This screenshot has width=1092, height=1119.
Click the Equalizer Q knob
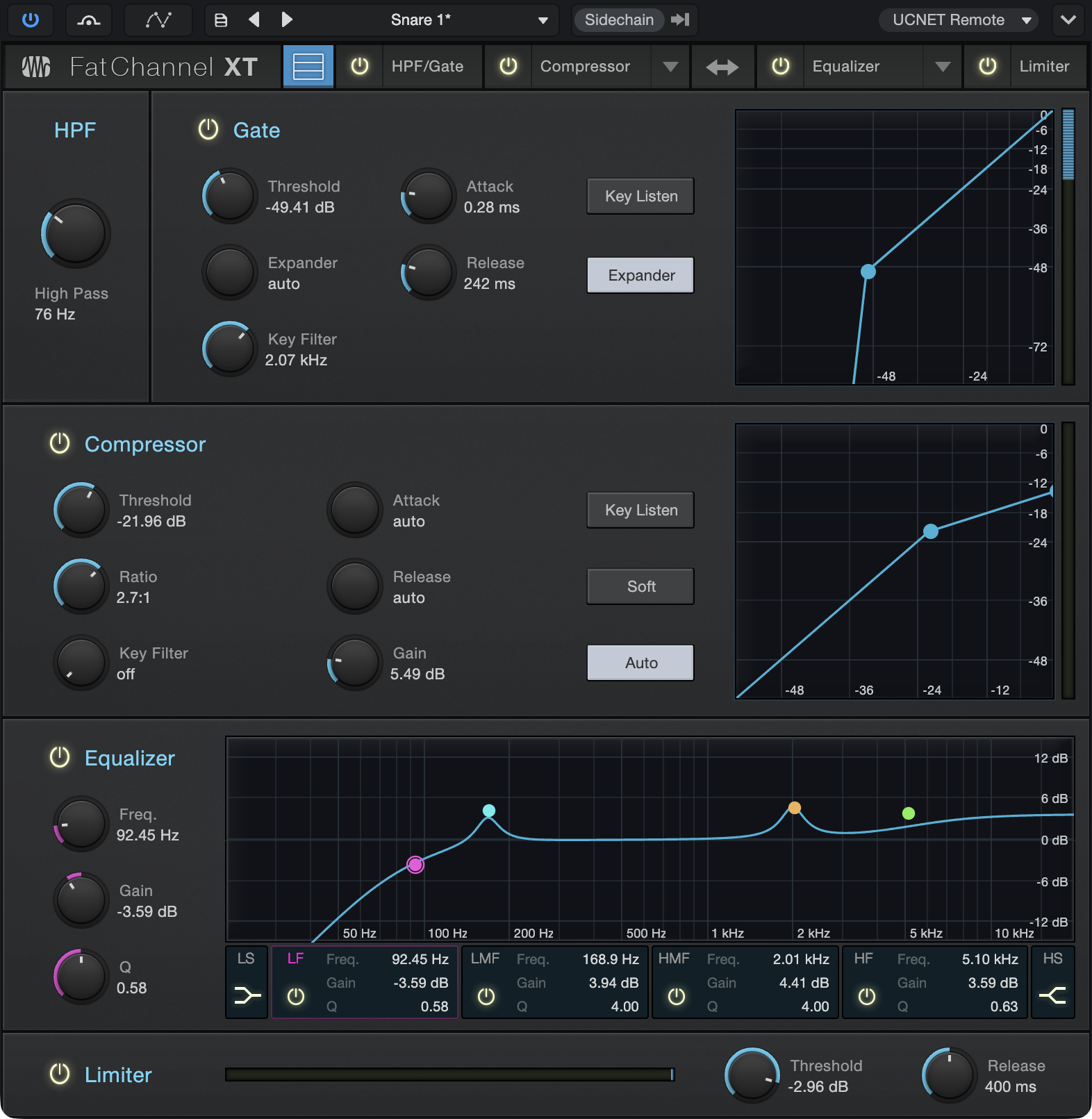[81, 977]
